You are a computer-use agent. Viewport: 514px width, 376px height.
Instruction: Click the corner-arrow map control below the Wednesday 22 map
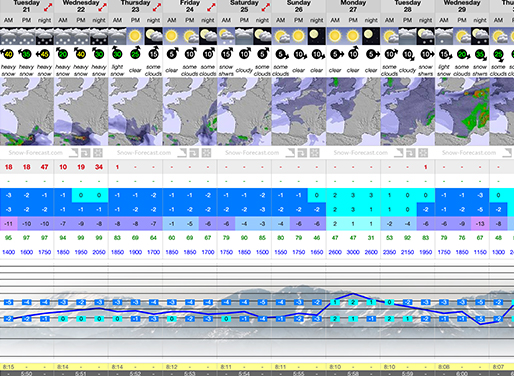(x=74, y=153)
